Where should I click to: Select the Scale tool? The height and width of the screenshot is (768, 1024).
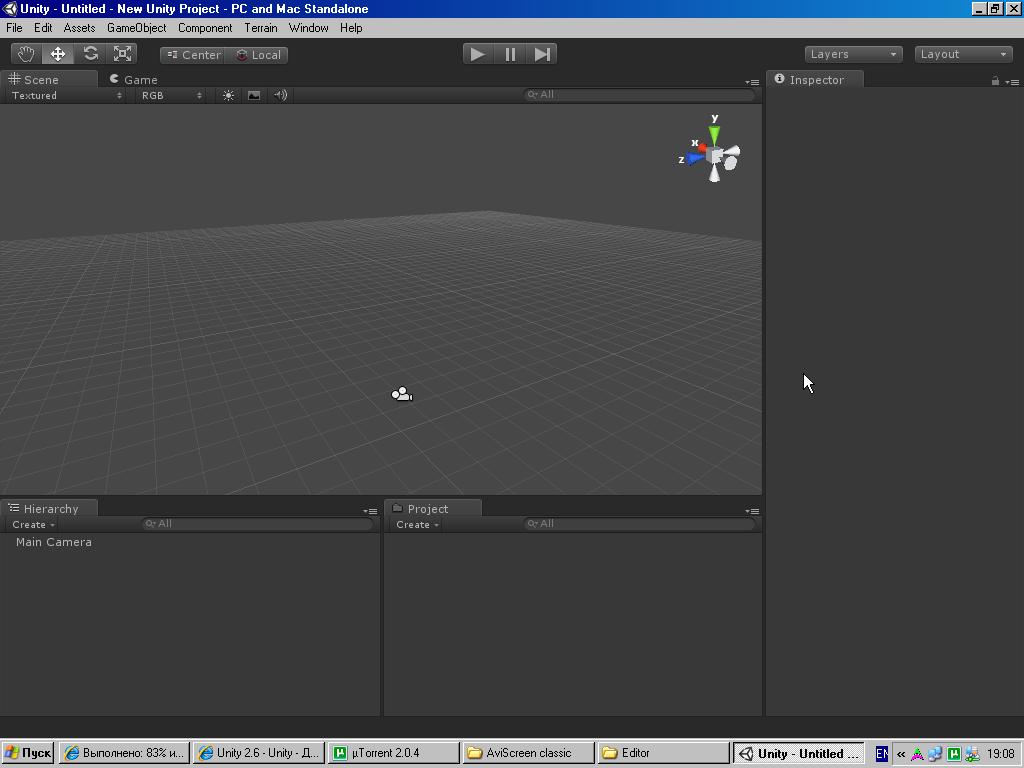[x=122, y=54]
